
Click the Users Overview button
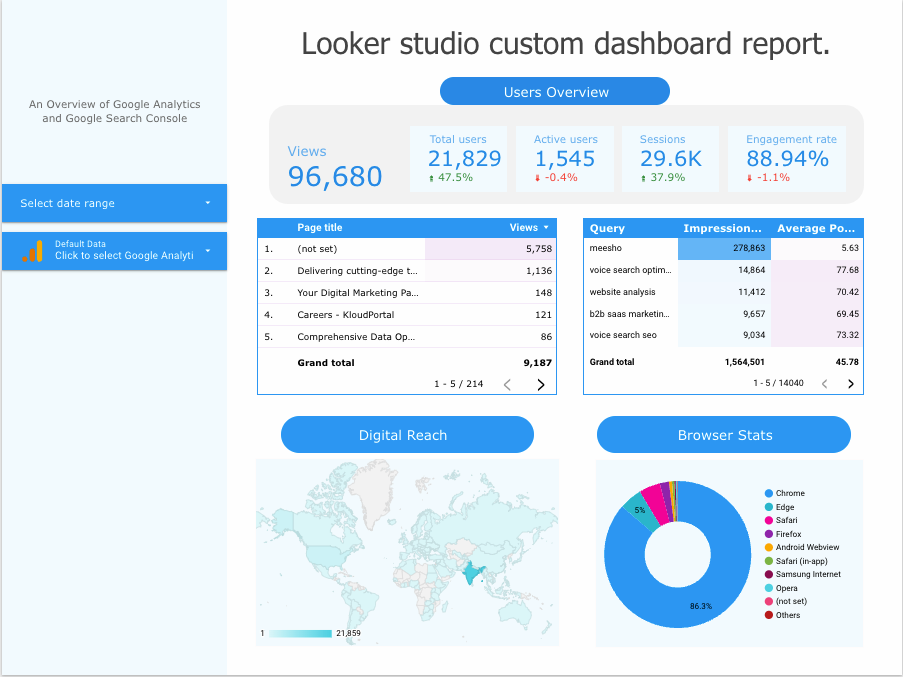pyautogui.click(x=554, y=90)
